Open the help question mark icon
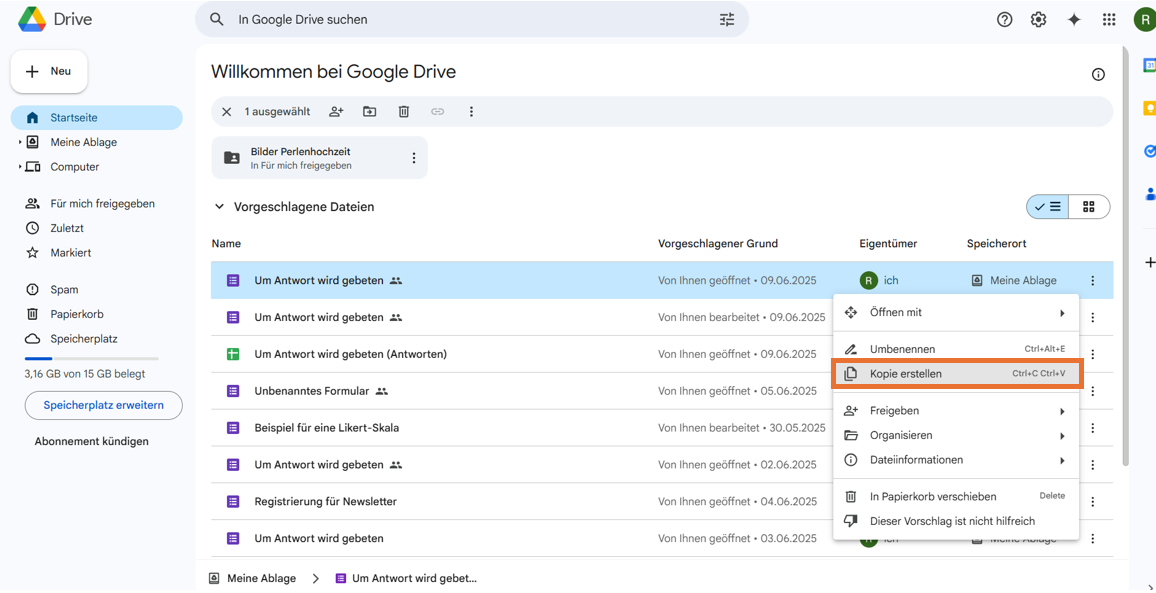The width and height of the screenshot is (1156, 593). (x=1005, y=20)
